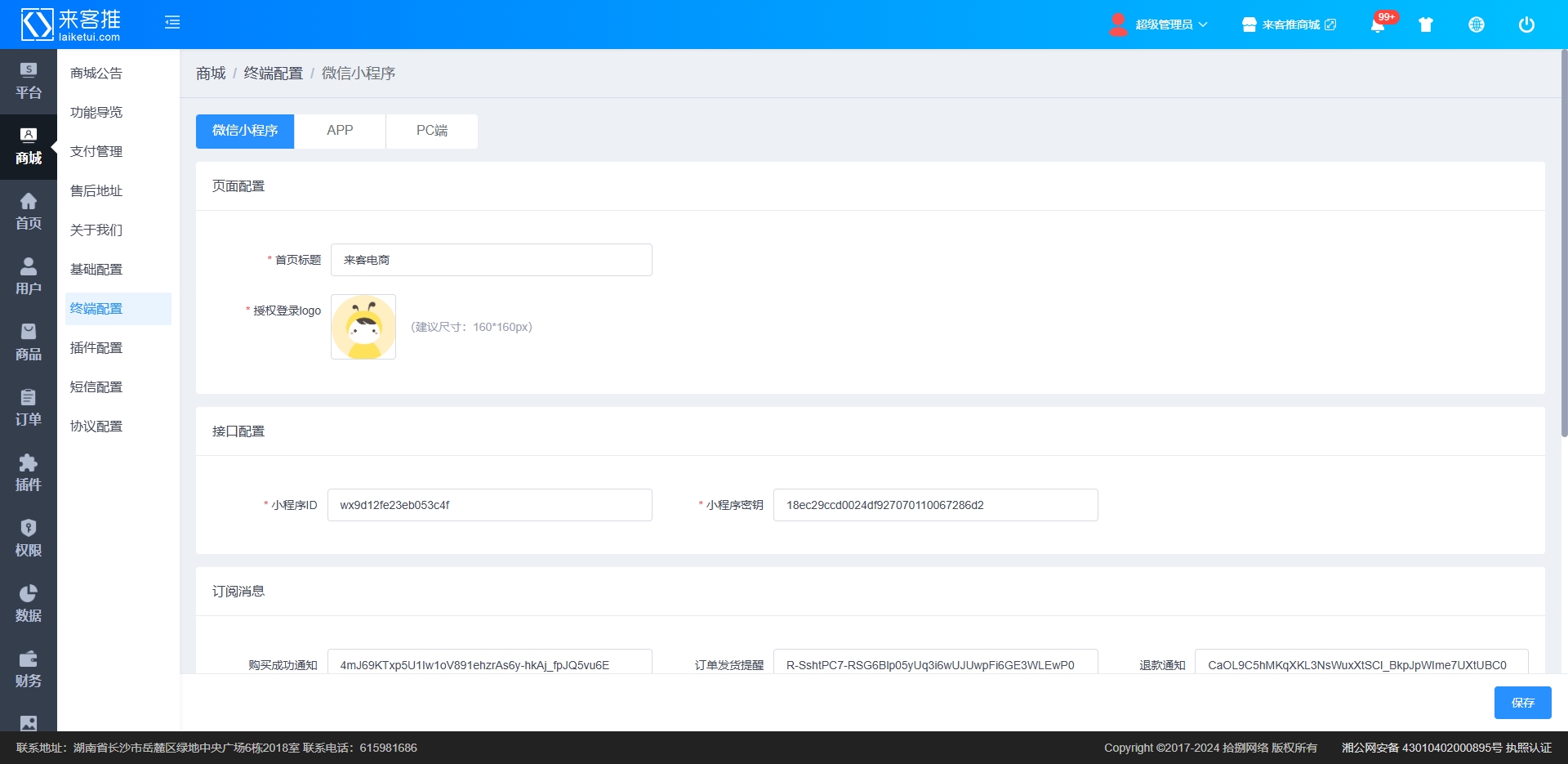
Task: Switch to the APP tab
Action: pyautogui.click(x=340, y=131)
